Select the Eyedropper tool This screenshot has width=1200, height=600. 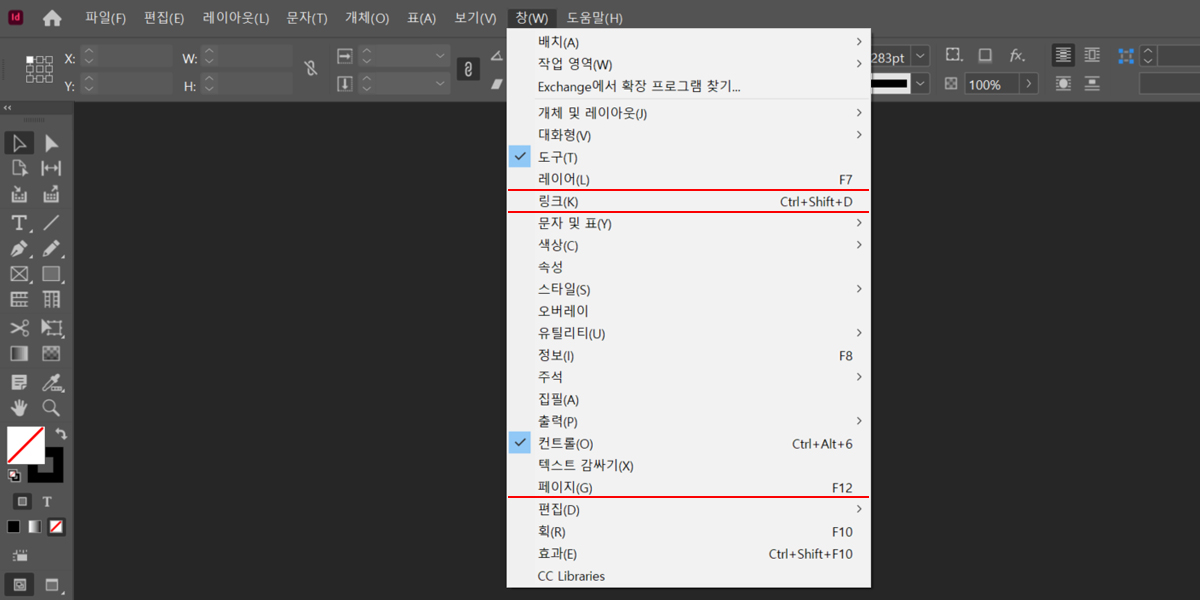click(x=50, y=381)
